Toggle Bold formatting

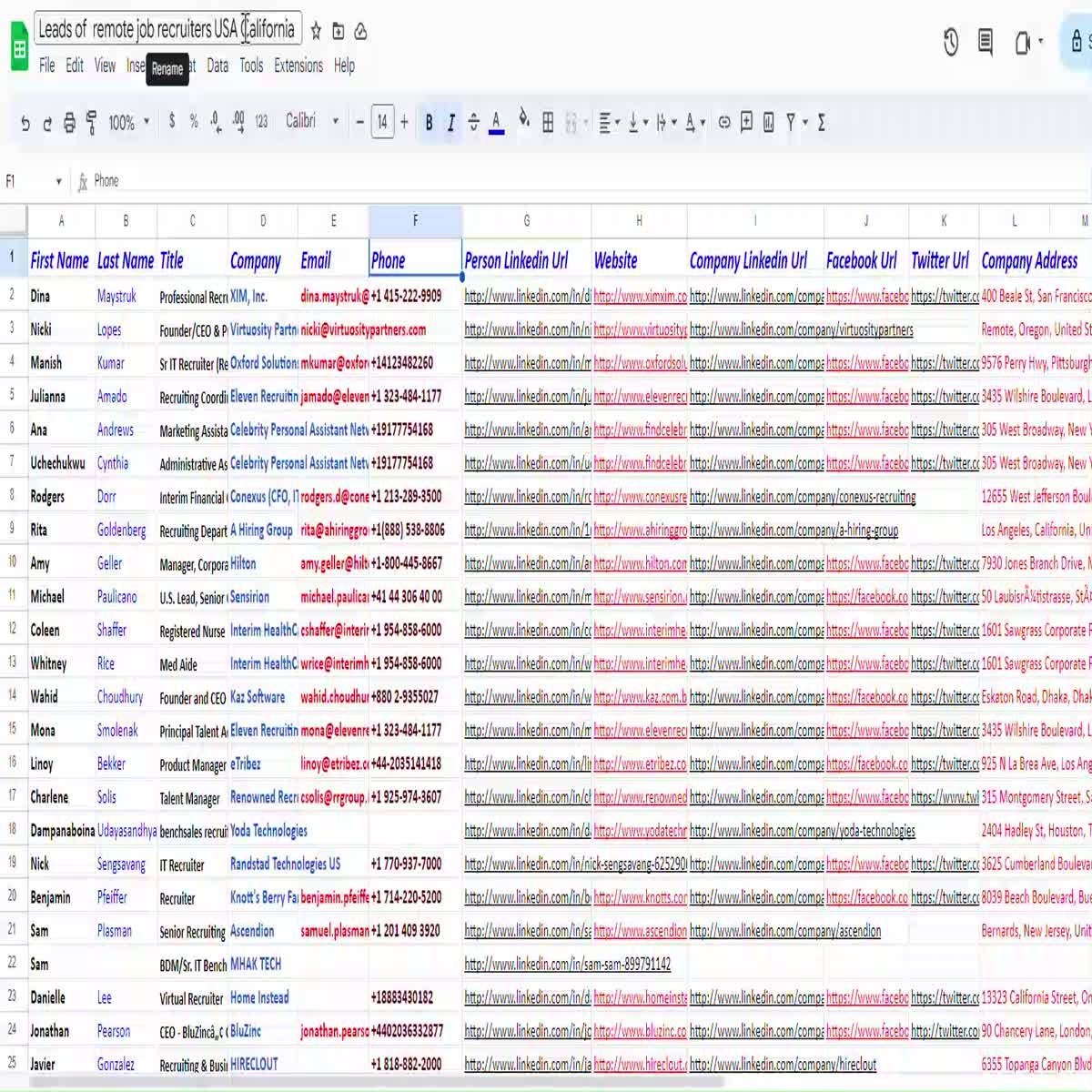429,123
